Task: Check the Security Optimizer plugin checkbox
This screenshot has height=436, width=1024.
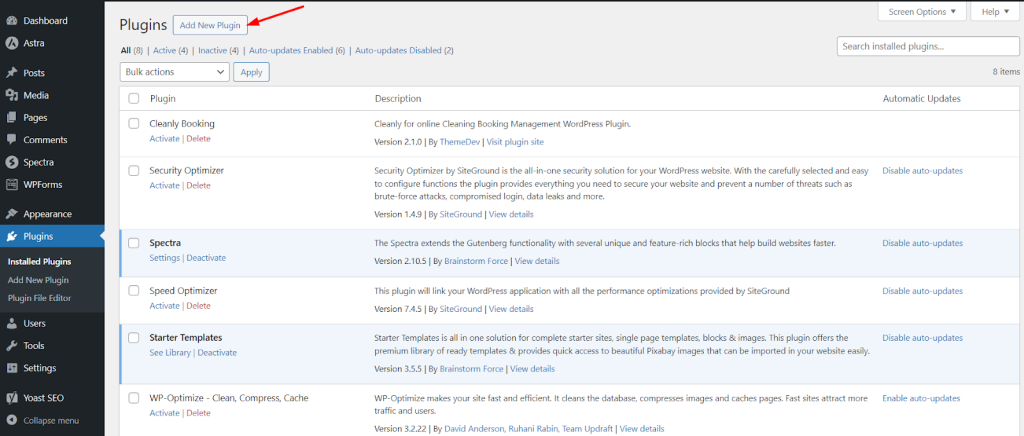Action: pyautogui.click(x=134, y=170)
